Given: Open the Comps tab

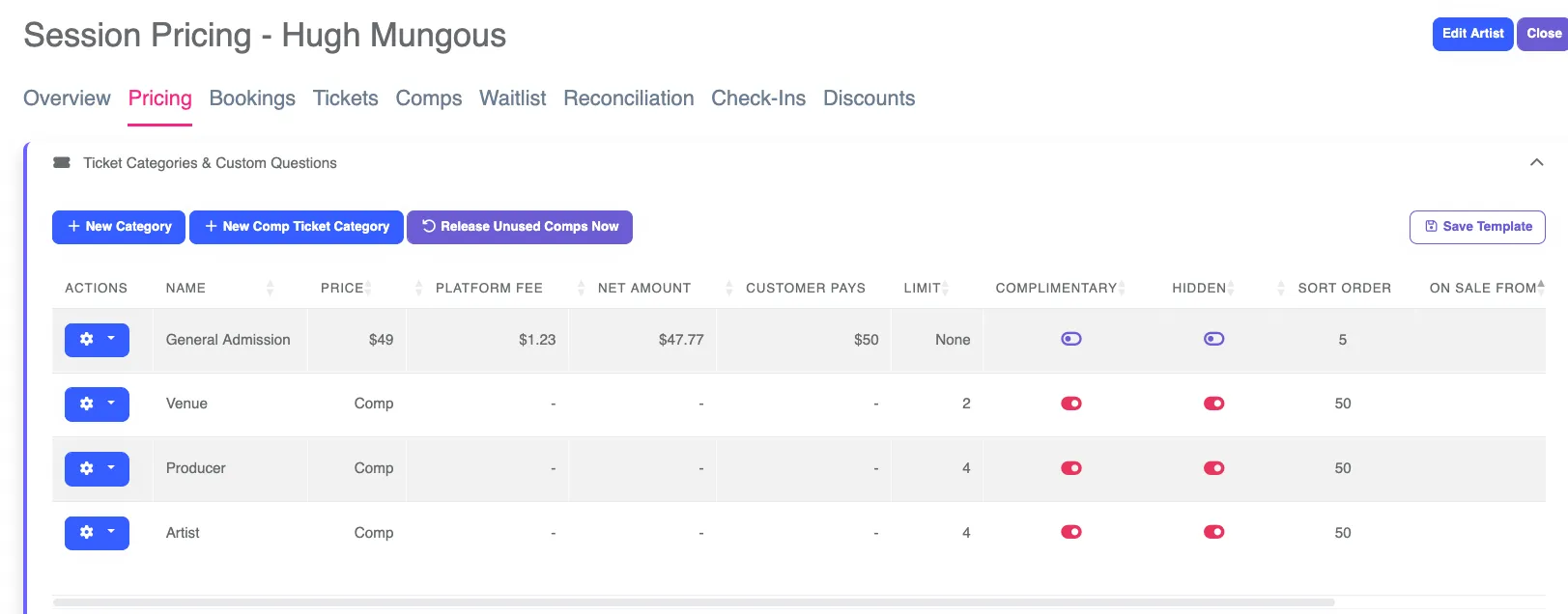Looking at the screenshot, I should [x=429, y=98].
